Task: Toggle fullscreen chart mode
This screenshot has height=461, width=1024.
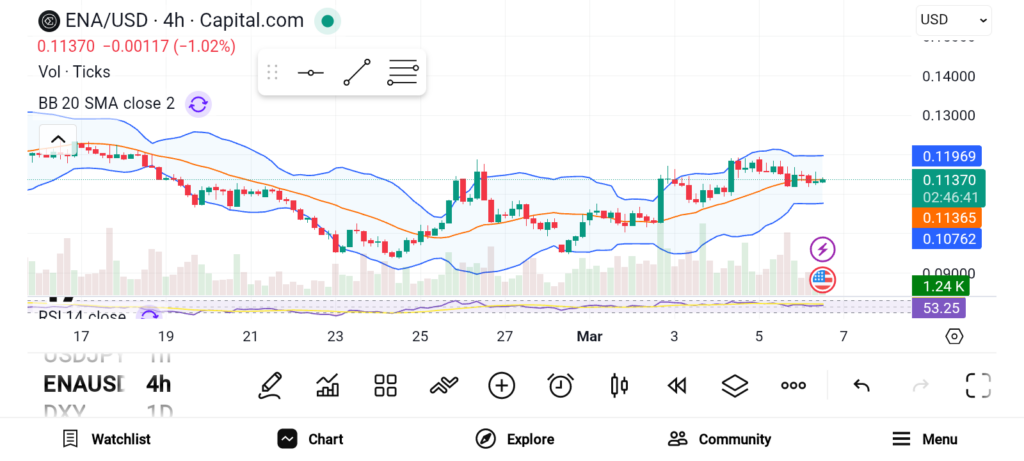Action: point(977,385)
